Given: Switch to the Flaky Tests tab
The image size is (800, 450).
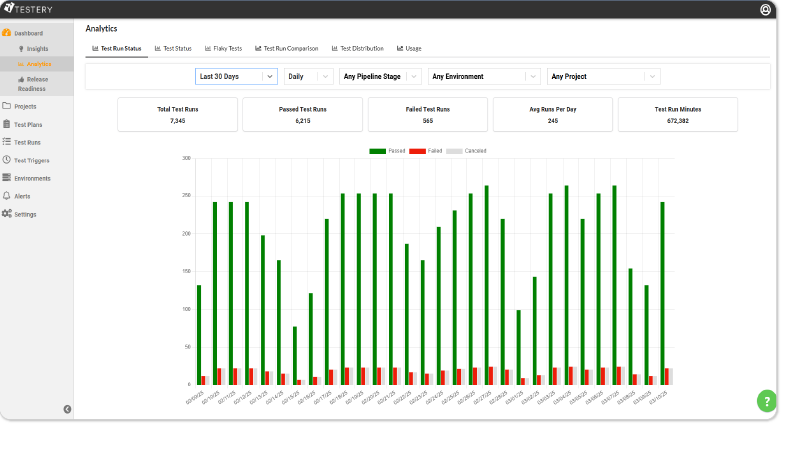Looking at the screenshot, I should click(222, 48).
